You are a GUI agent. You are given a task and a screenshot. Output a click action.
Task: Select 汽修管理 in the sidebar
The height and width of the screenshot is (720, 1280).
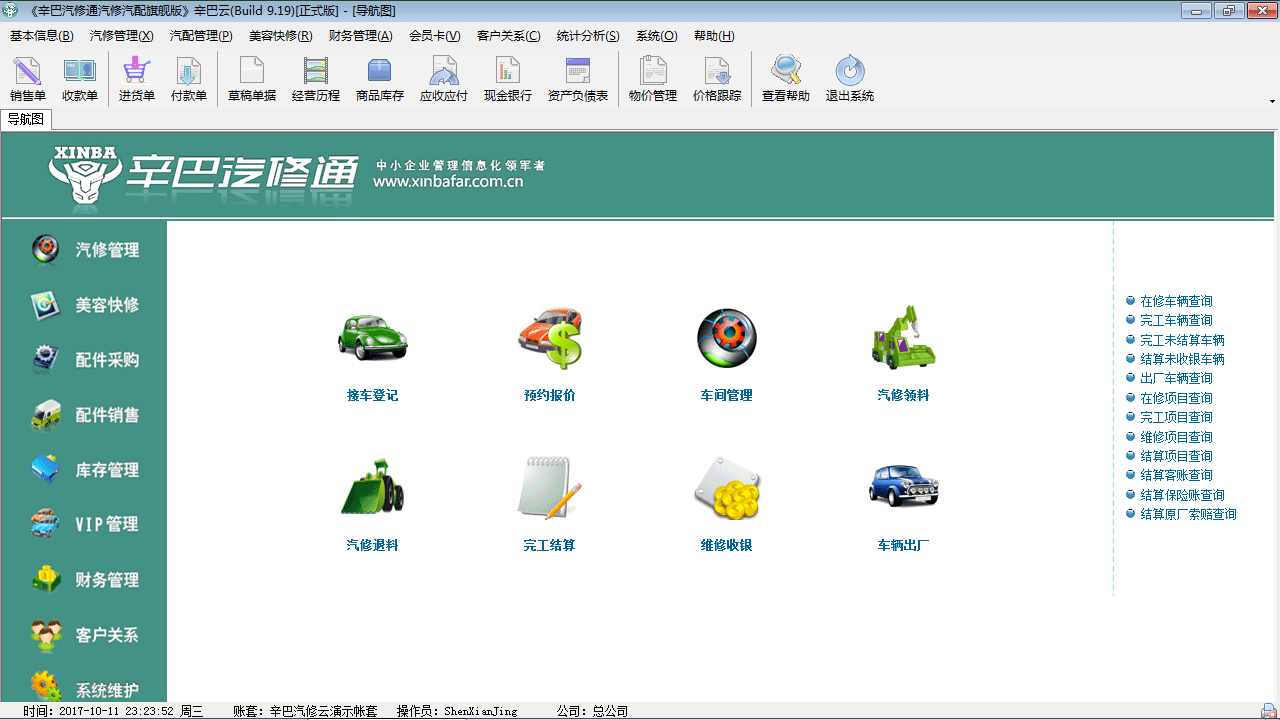(85, 250)
